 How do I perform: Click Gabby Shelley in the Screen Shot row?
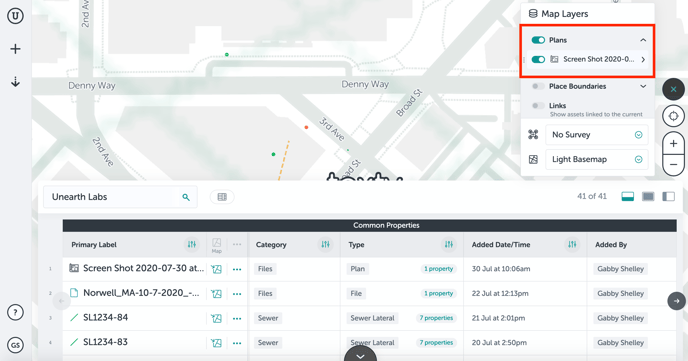(x=620, y=269)
